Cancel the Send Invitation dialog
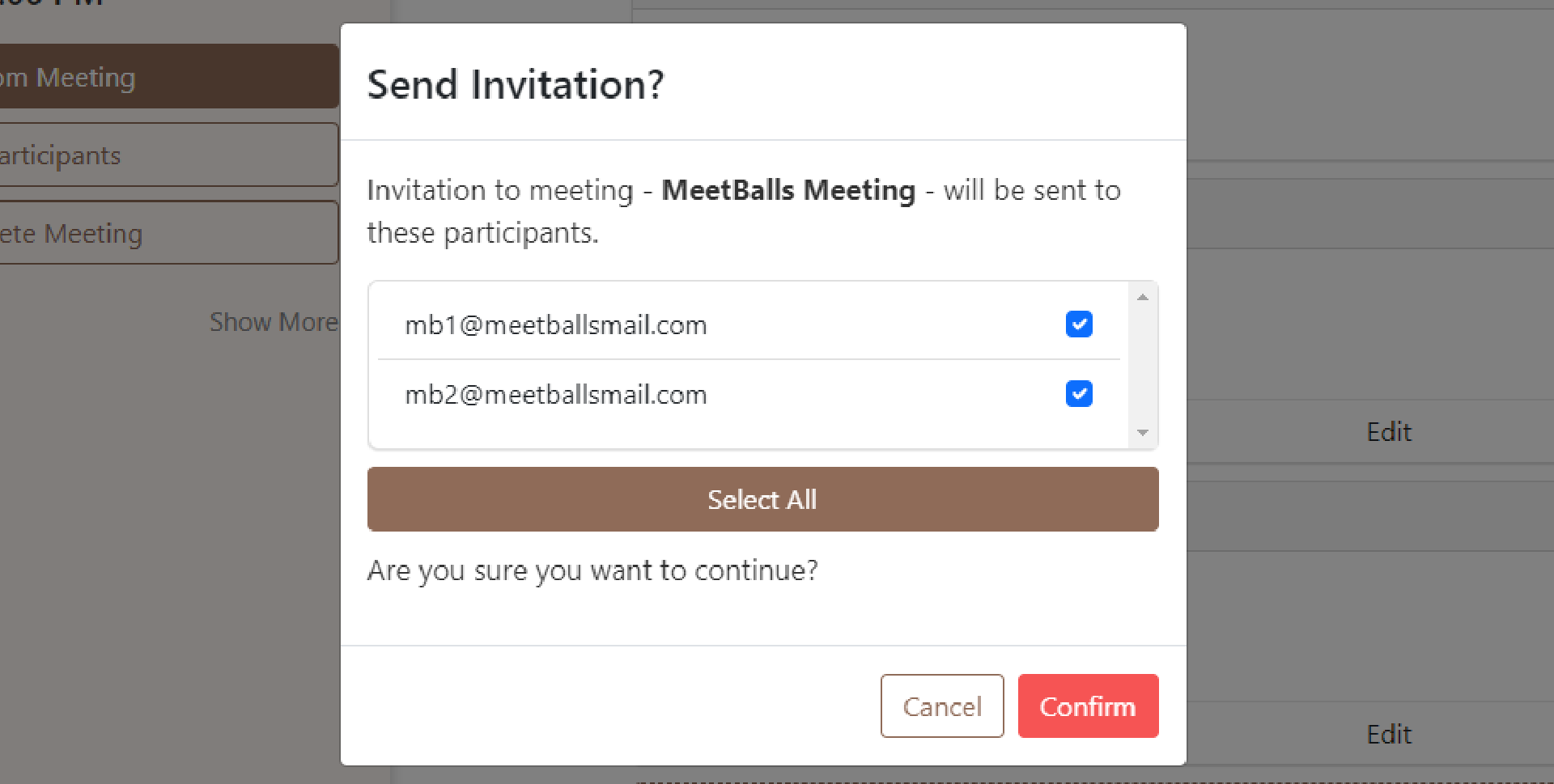This screenshot has width=1554, height=784. (x=942, y=706)
